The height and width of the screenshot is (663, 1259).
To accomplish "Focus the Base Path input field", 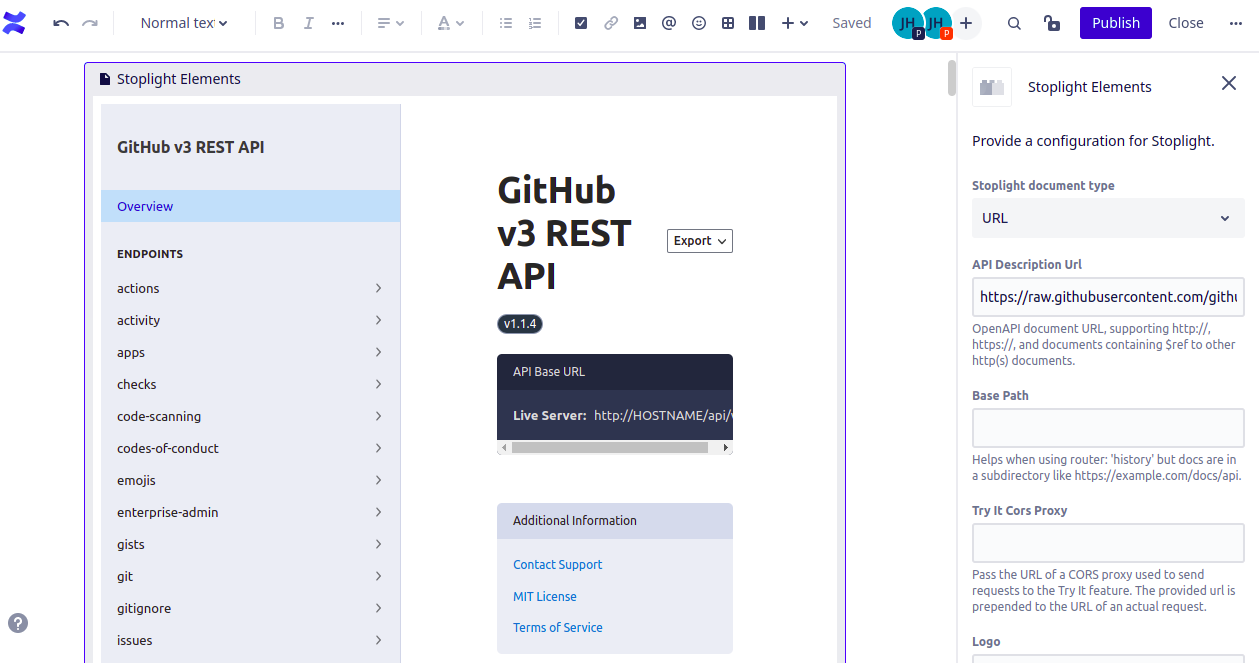I will pyautogui.click(x=1108, y=428).
